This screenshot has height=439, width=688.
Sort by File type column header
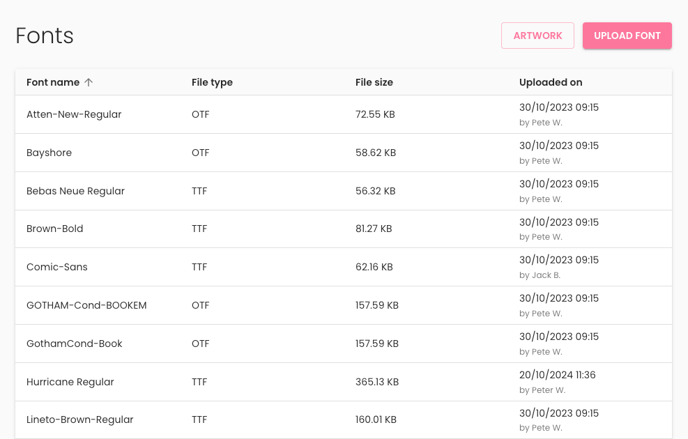click(x=212, y=82)
